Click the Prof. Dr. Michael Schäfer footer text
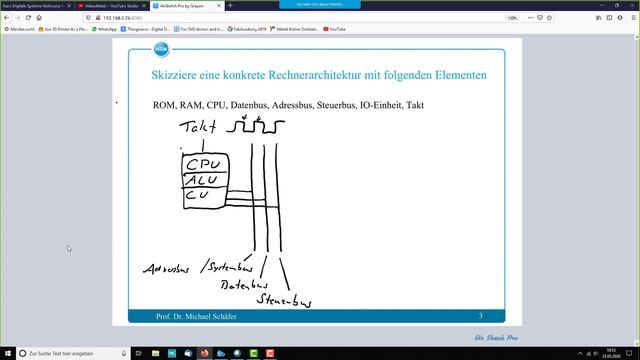 (196, 316)
